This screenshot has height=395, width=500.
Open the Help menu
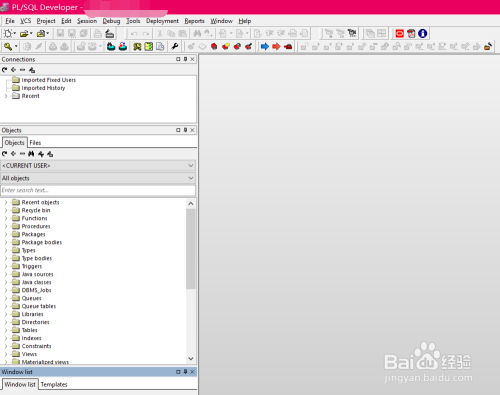pyautogui.click(x=245, y=21)
